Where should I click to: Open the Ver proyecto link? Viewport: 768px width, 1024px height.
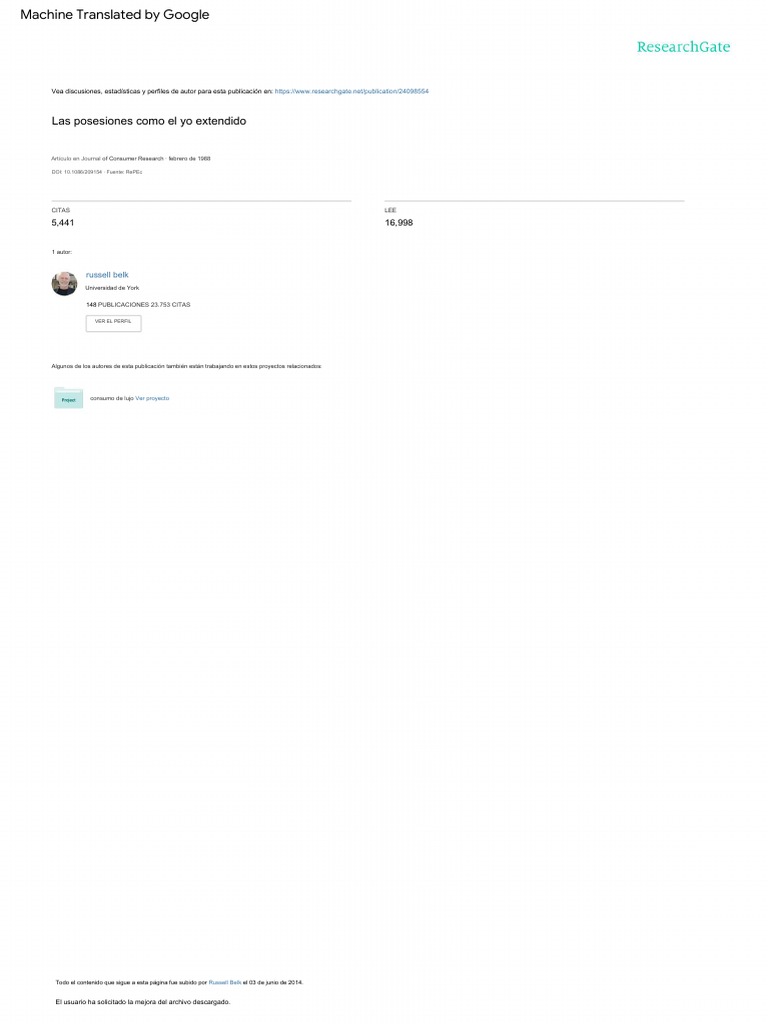[152, 398]
